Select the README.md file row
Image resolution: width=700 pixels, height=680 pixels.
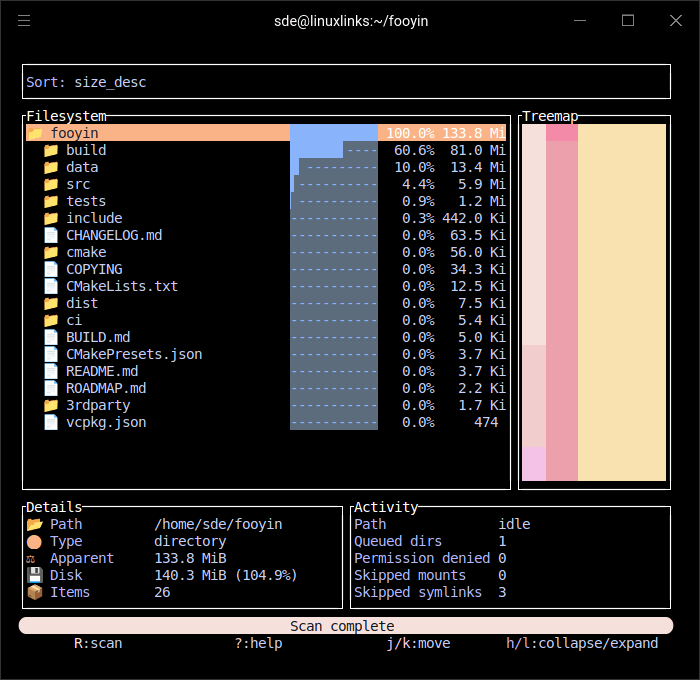click(102, 371)
